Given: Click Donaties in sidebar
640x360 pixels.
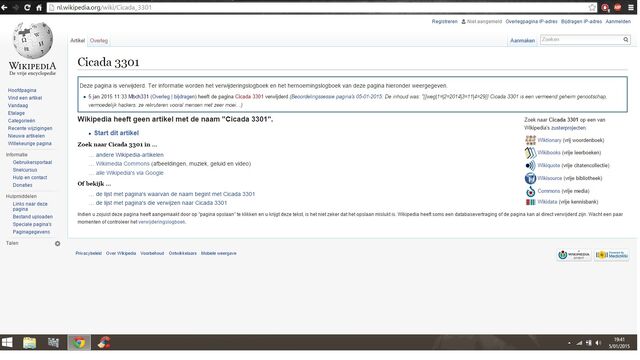Looking at the screenshot, I should pyautogui.click(x=22, y=185).
